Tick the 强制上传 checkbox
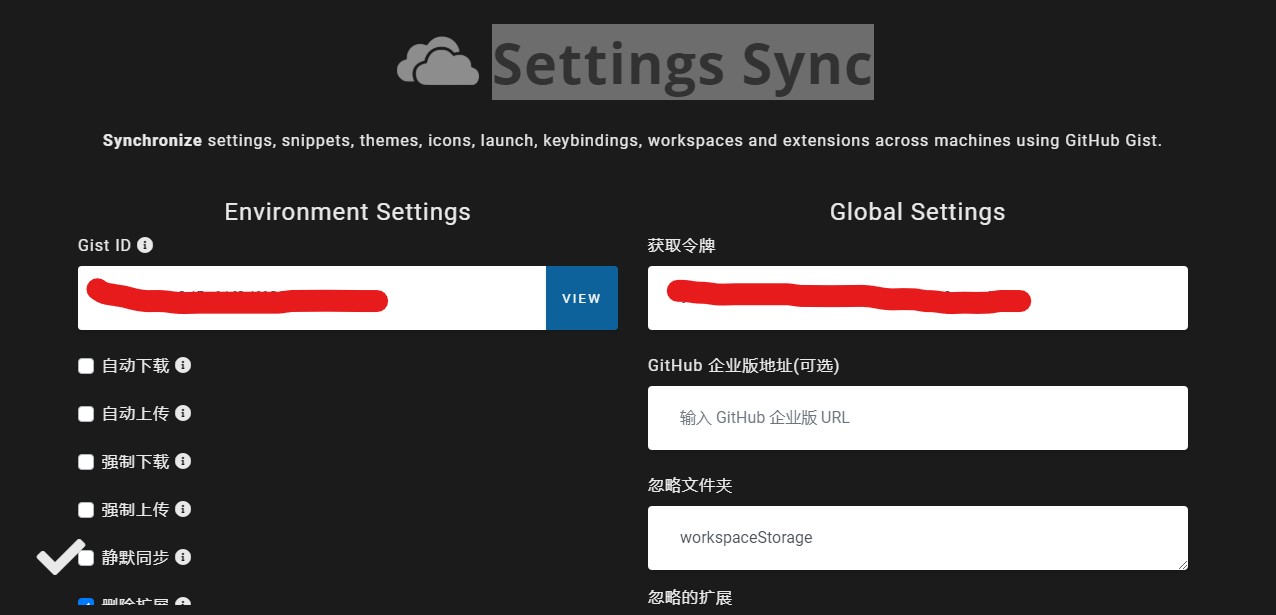1276x615 pixels. pos(86,510)
